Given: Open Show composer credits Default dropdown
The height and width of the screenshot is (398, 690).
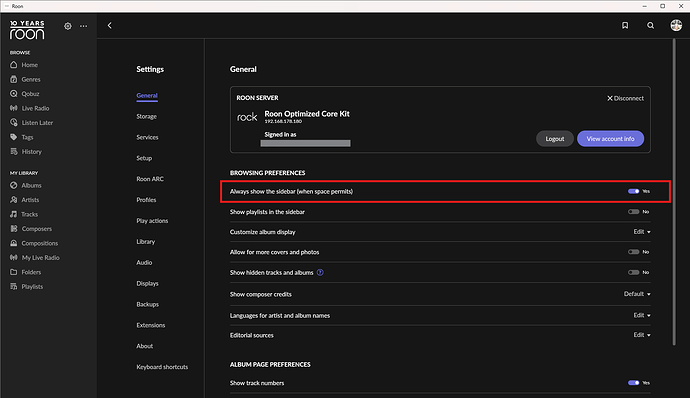Looking at the screenshot, I should pos(637,294).
